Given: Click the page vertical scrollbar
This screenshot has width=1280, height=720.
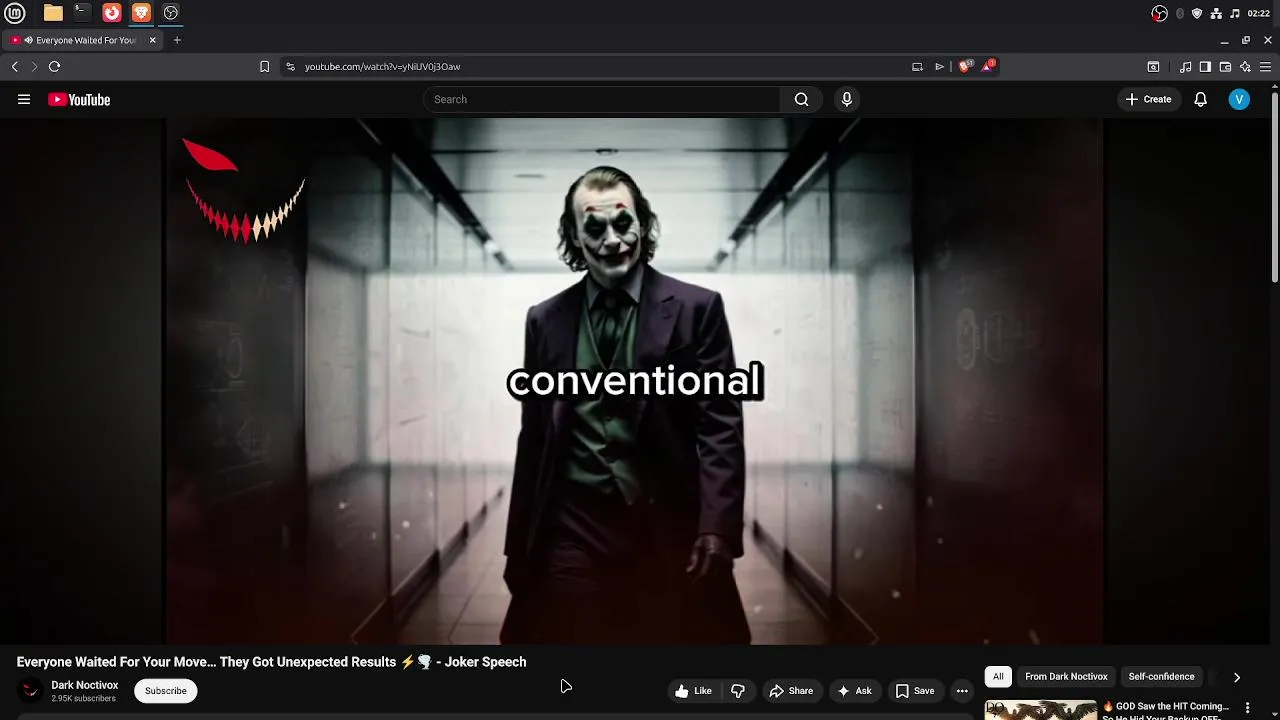Looking at the screenshot, I should pos(1275,186).
